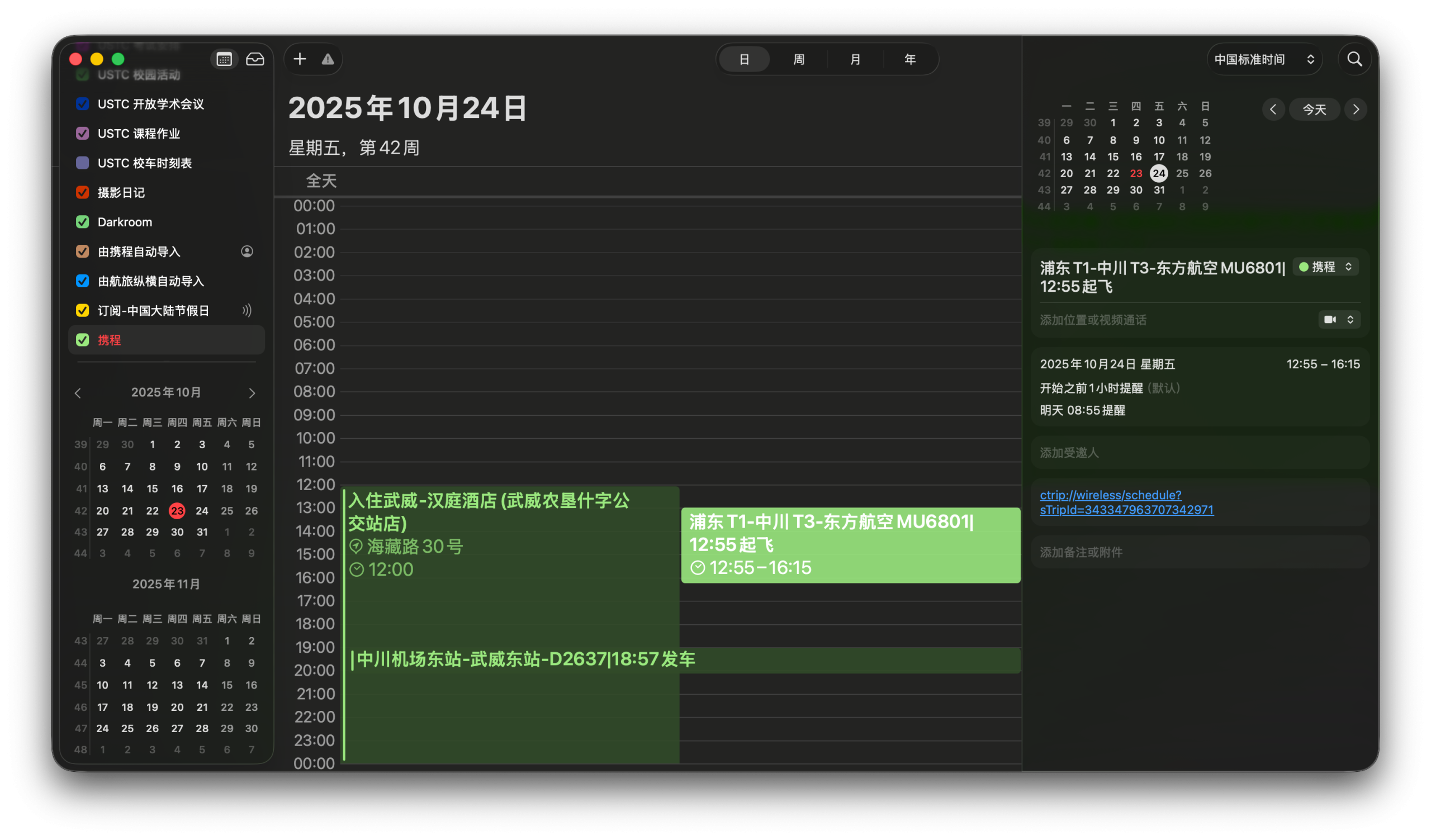Click shared-person icon beside 由携程自动导入
This screenshot has height=840, width=1431.
coord(247,251)
